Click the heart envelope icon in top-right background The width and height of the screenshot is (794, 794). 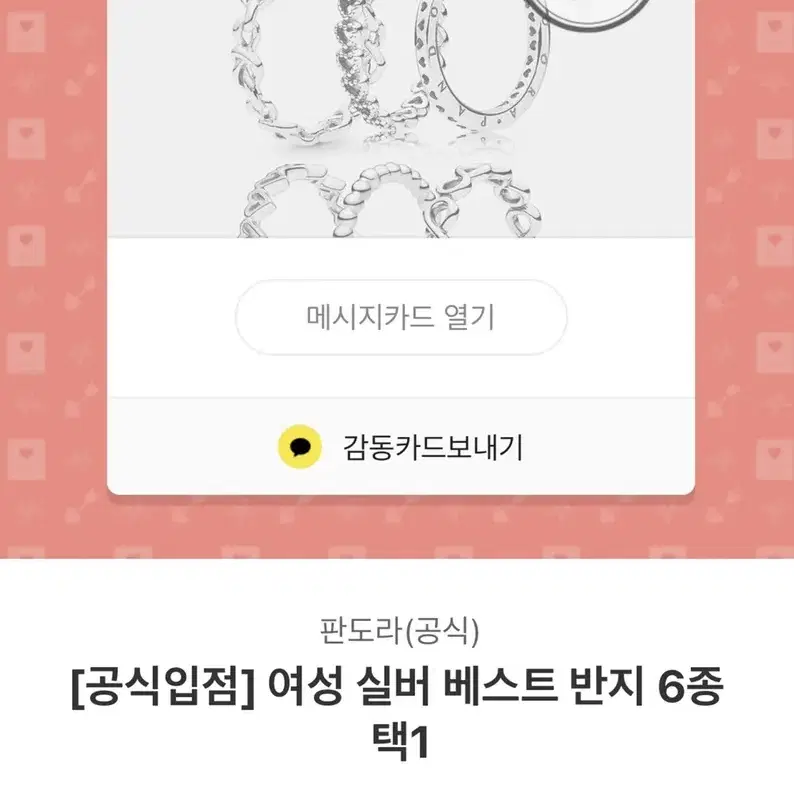pos(775,32)
